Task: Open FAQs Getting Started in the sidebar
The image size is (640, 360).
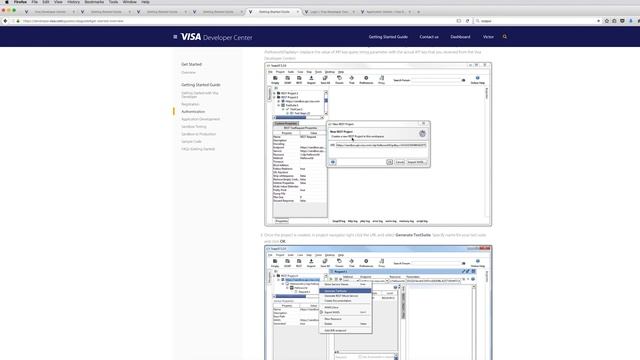Action: [198, 149]
